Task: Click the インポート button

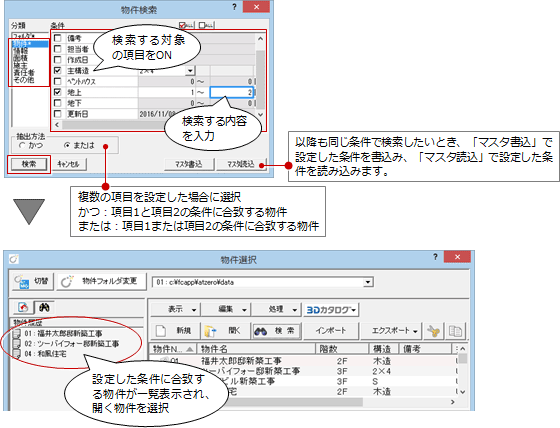Action: coord(330,331)
